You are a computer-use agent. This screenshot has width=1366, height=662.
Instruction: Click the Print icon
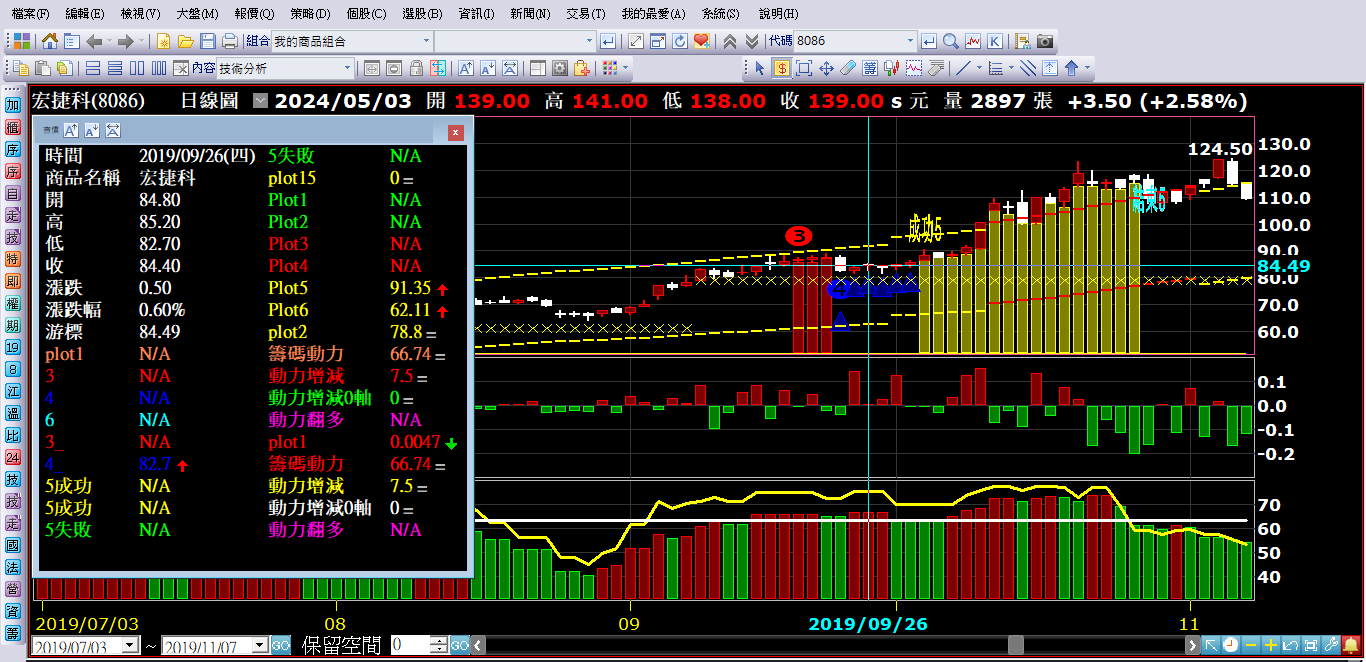coord(229,41)
